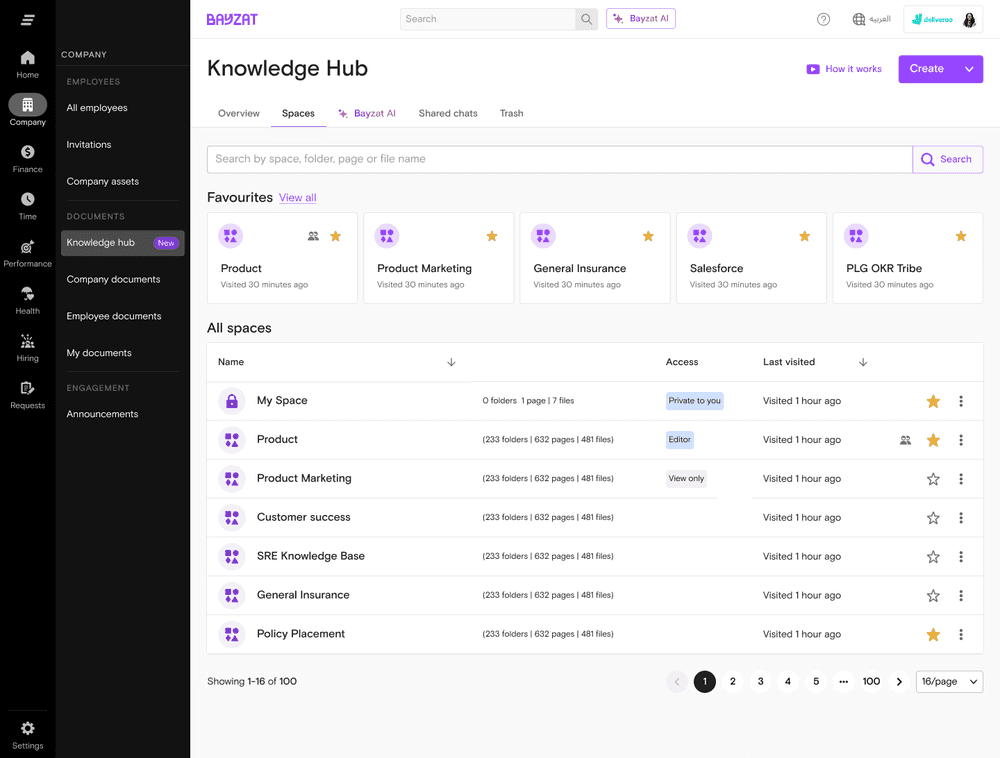
Task: Open the options menu for My Space
Action: [x=961, y=400]
